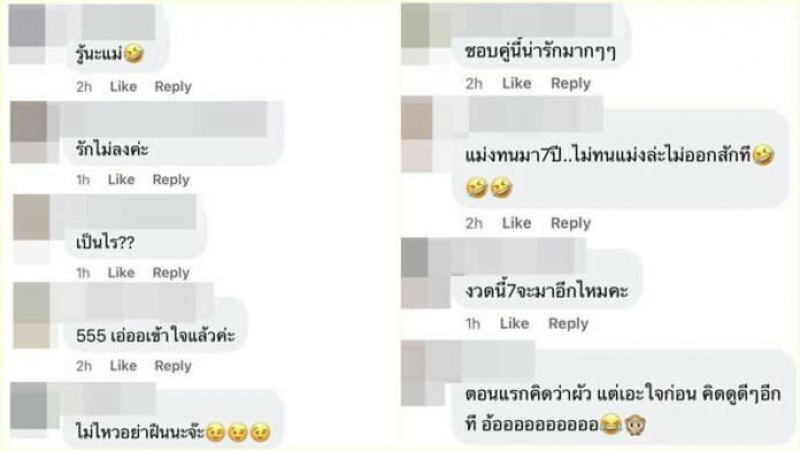
Task: Reply to the comment "ชอบคู่นี้น่ารักมากๆๆ"
Action: point(570,83)
